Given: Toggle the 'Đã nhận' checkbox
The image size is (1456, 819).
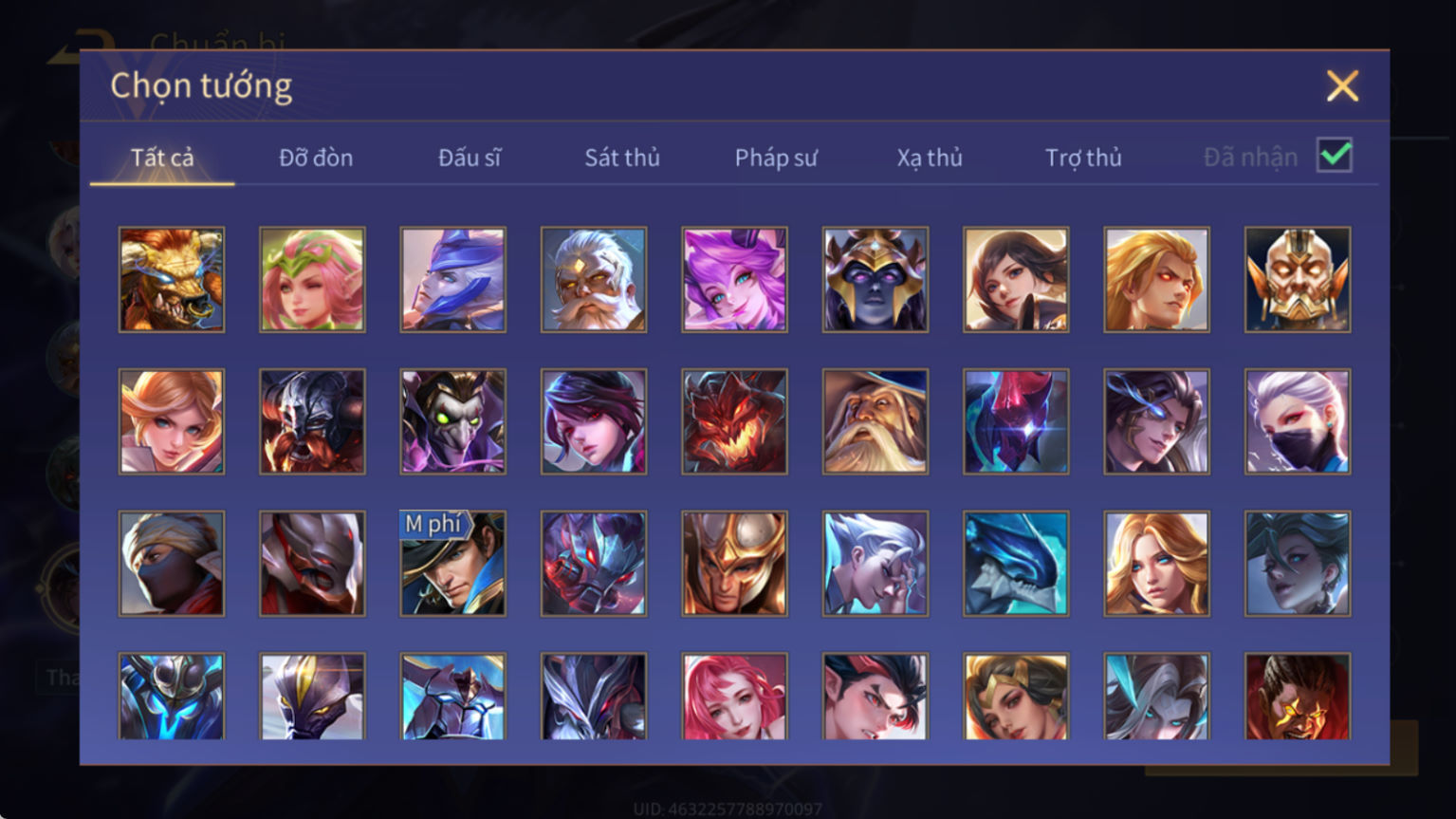Looking at the screenshot, I should (x=1334, y=155).
